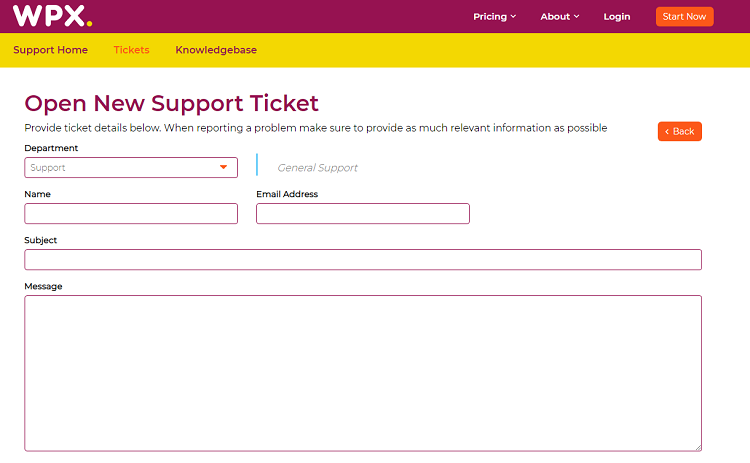Open the Department Support dropdown
Image resolution: width=750 pixels, height=463 pixels.
click(131, 167)
